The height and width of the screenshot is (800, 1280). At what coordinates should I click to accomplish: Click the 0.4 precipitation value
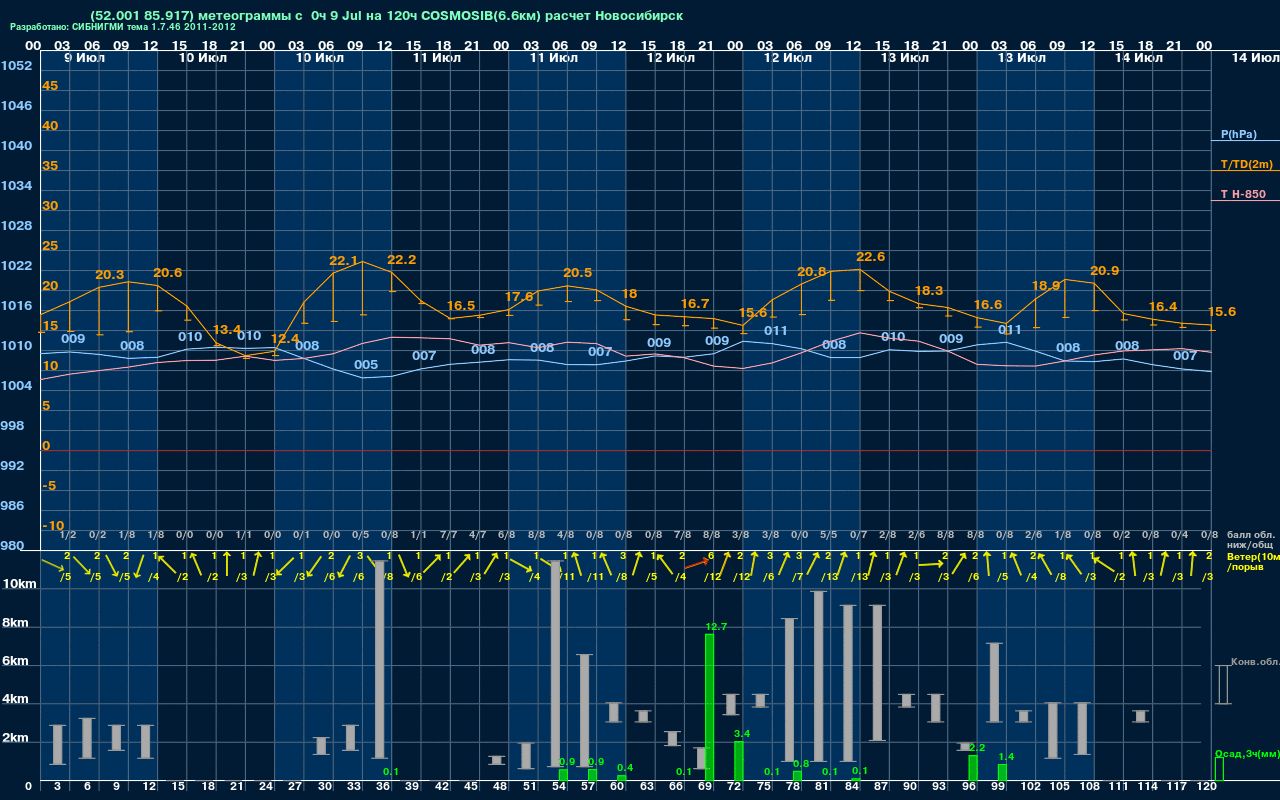625,768
